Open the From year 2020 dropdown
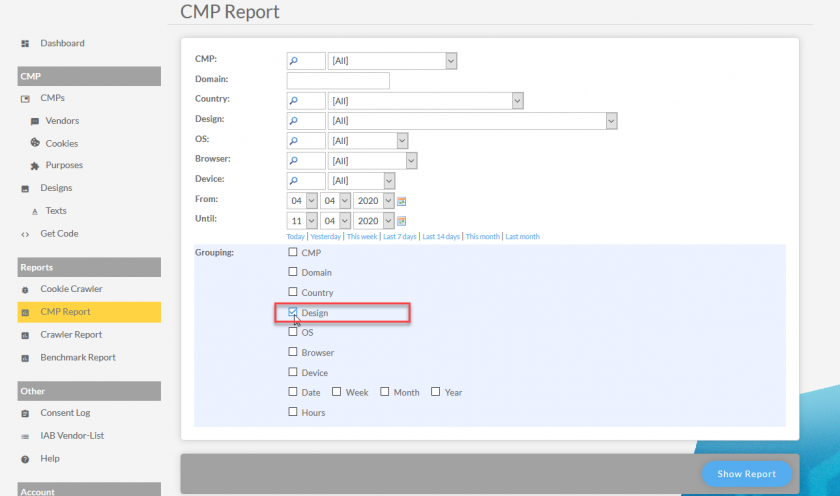The width and height of the screenshot is (840, 496). tap(374, 201)
